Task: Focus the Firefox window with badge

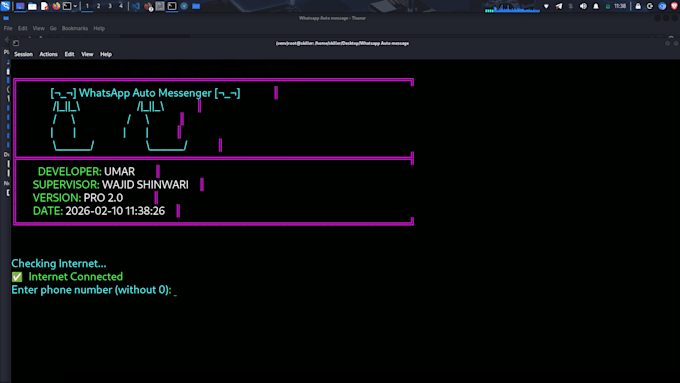Action: (148, 6)
